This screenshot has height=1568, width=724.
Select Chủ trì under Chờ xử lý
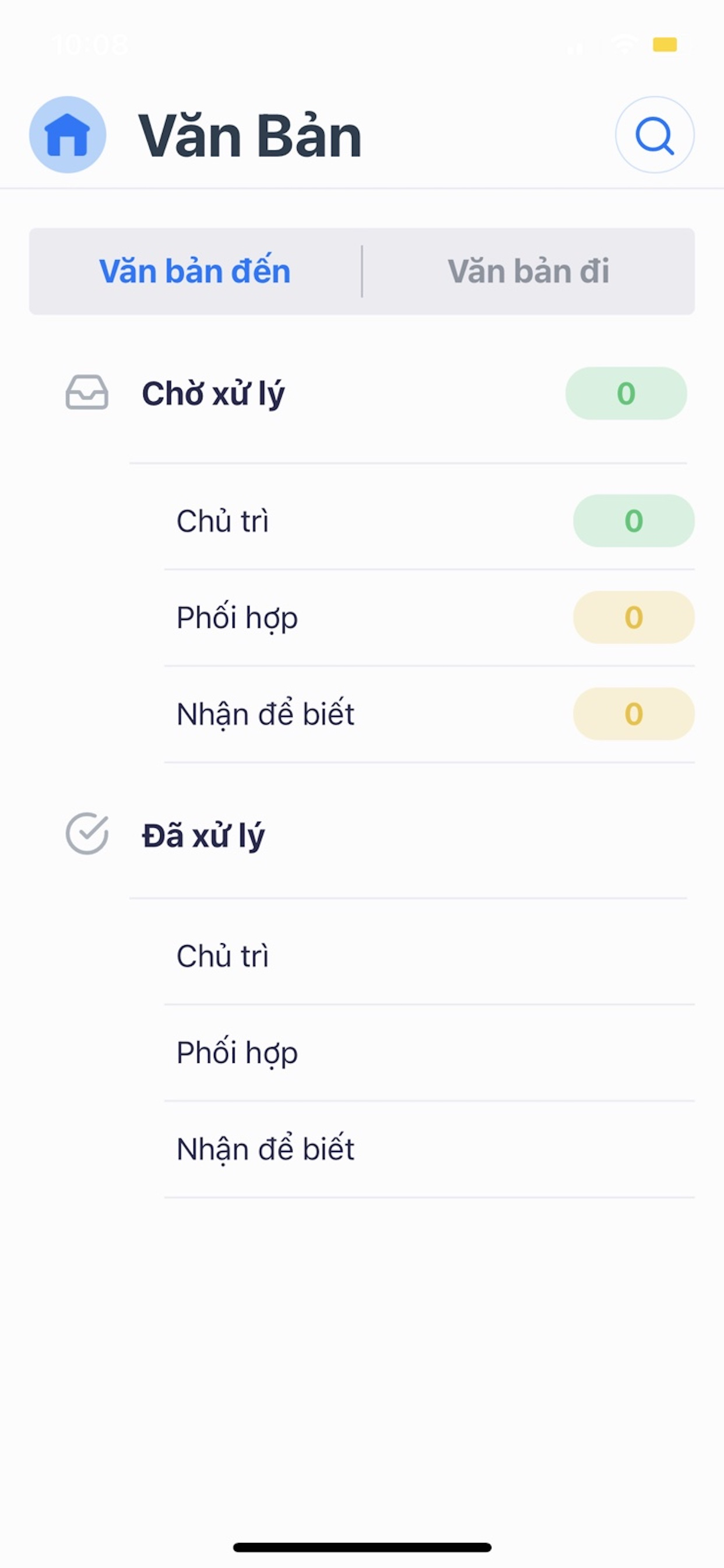coord(429,521)
